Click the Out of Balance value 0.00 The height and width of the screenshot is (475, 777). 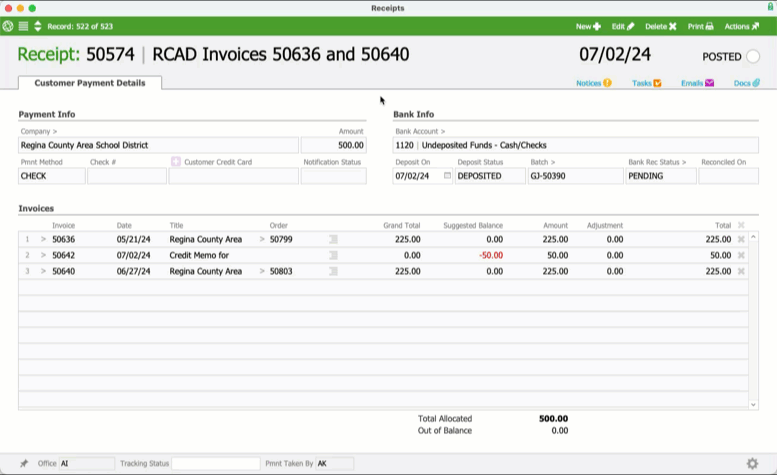pos(560,430)
